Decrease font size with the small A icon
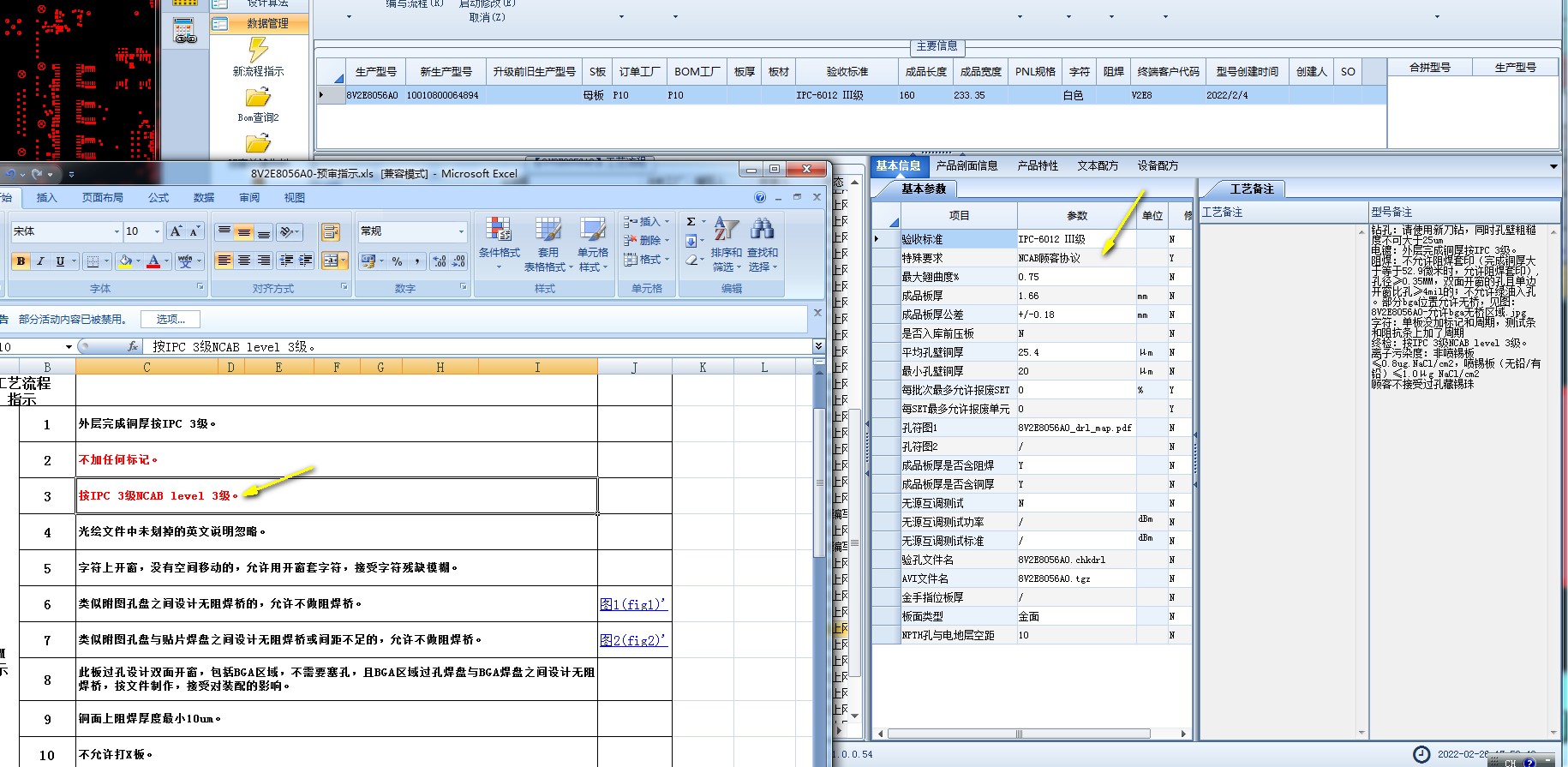 tap(195, 231)
